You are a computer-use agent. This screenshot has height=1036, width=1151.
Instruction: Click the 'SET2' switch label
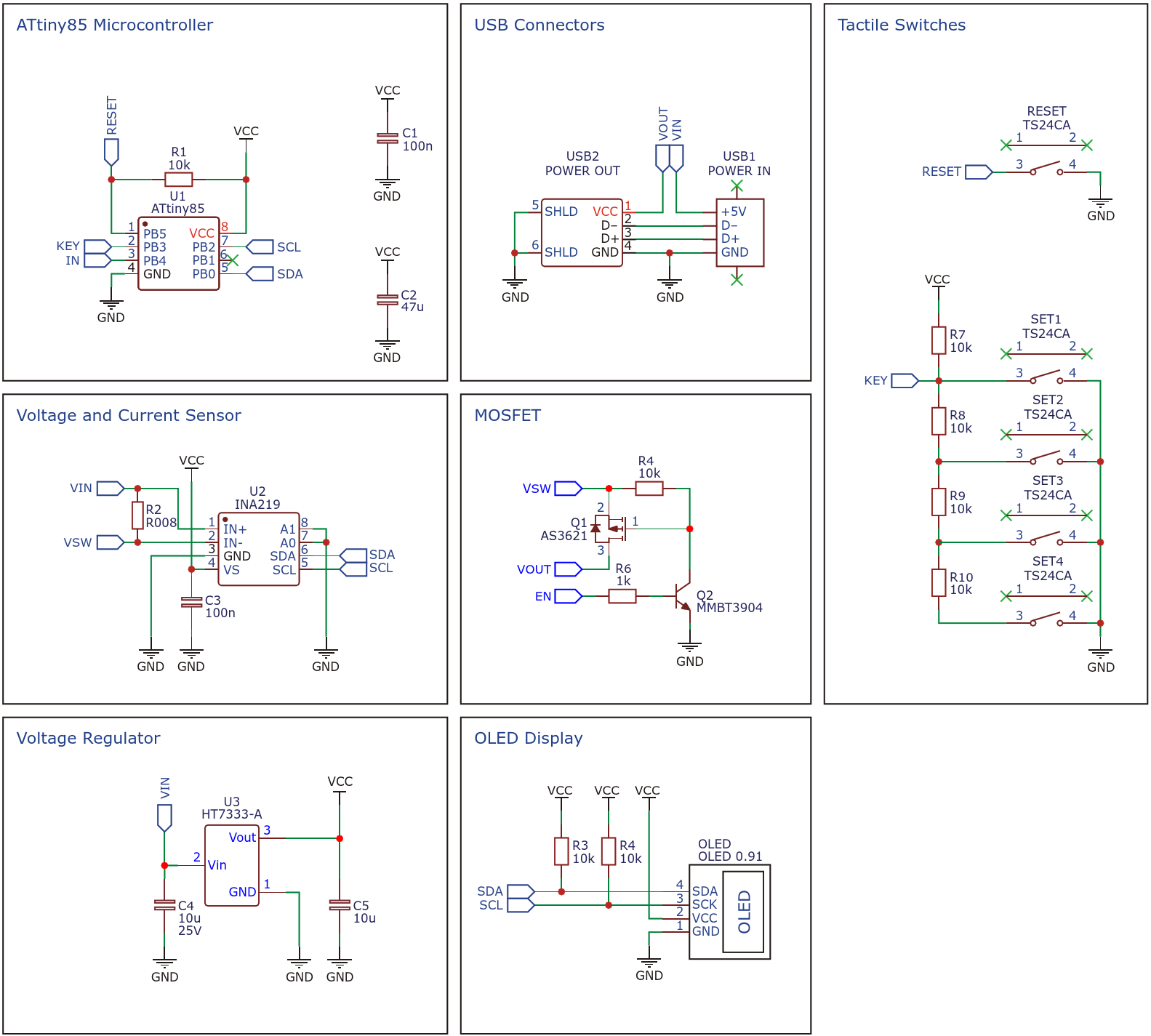coord(1048,400)
